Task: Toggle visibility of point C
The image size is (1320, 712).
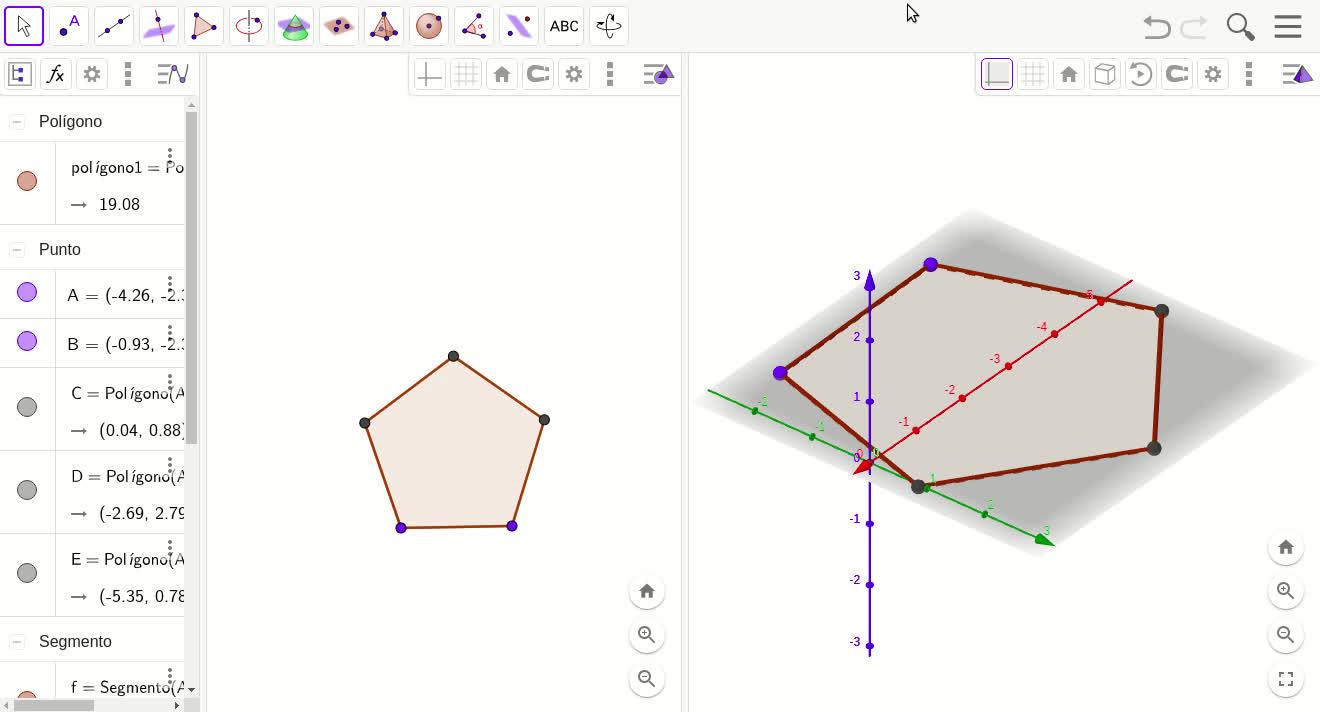Action: pos(27,407)
